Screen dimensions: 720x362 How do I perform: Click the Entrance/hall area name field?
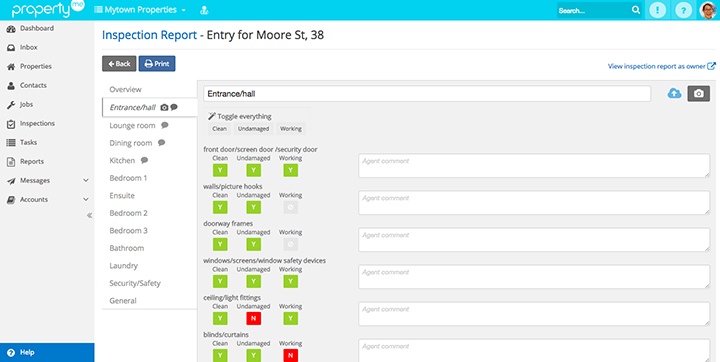(427, 94)
